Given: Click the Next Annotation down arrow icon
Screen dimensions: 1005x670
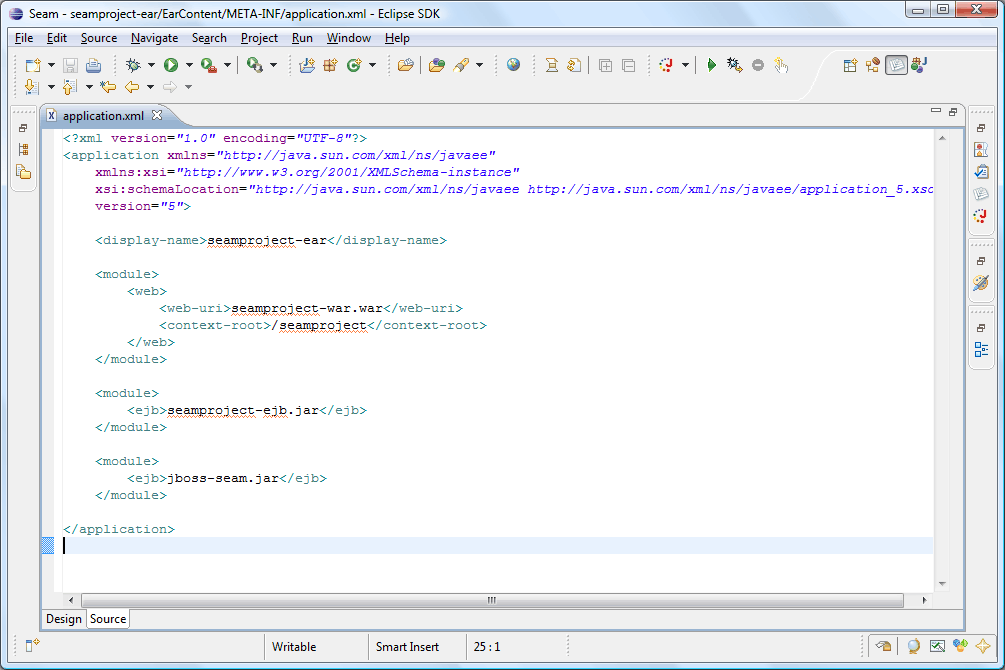Looking at the screenshot, I should click(31, 87).
